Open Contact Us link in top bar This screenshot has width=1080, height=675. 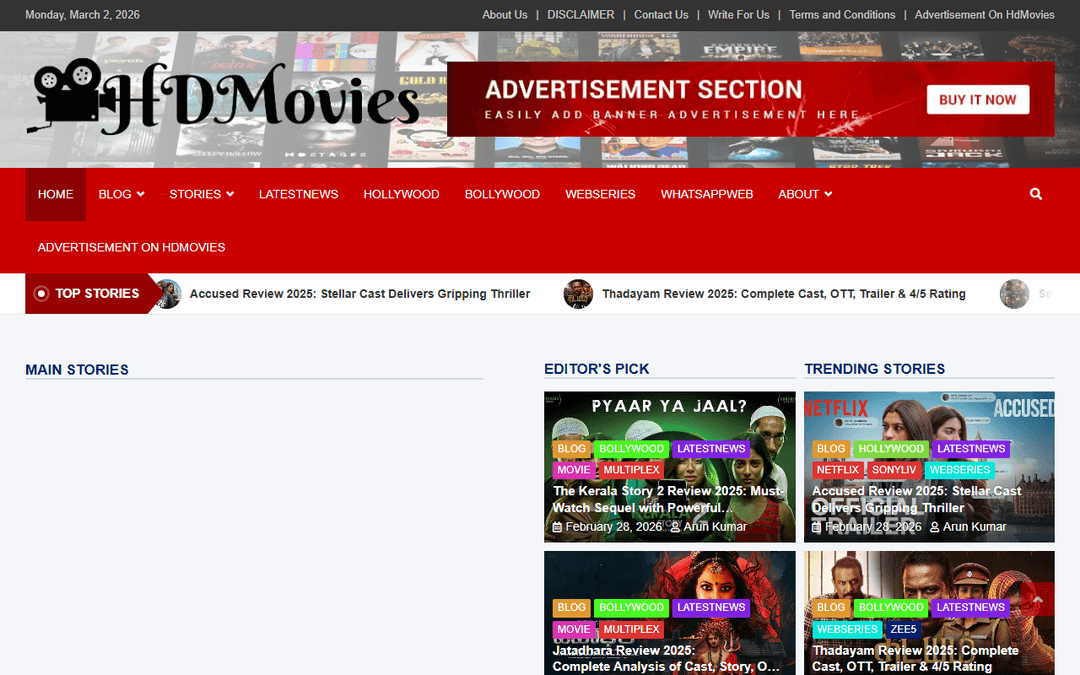661,14
